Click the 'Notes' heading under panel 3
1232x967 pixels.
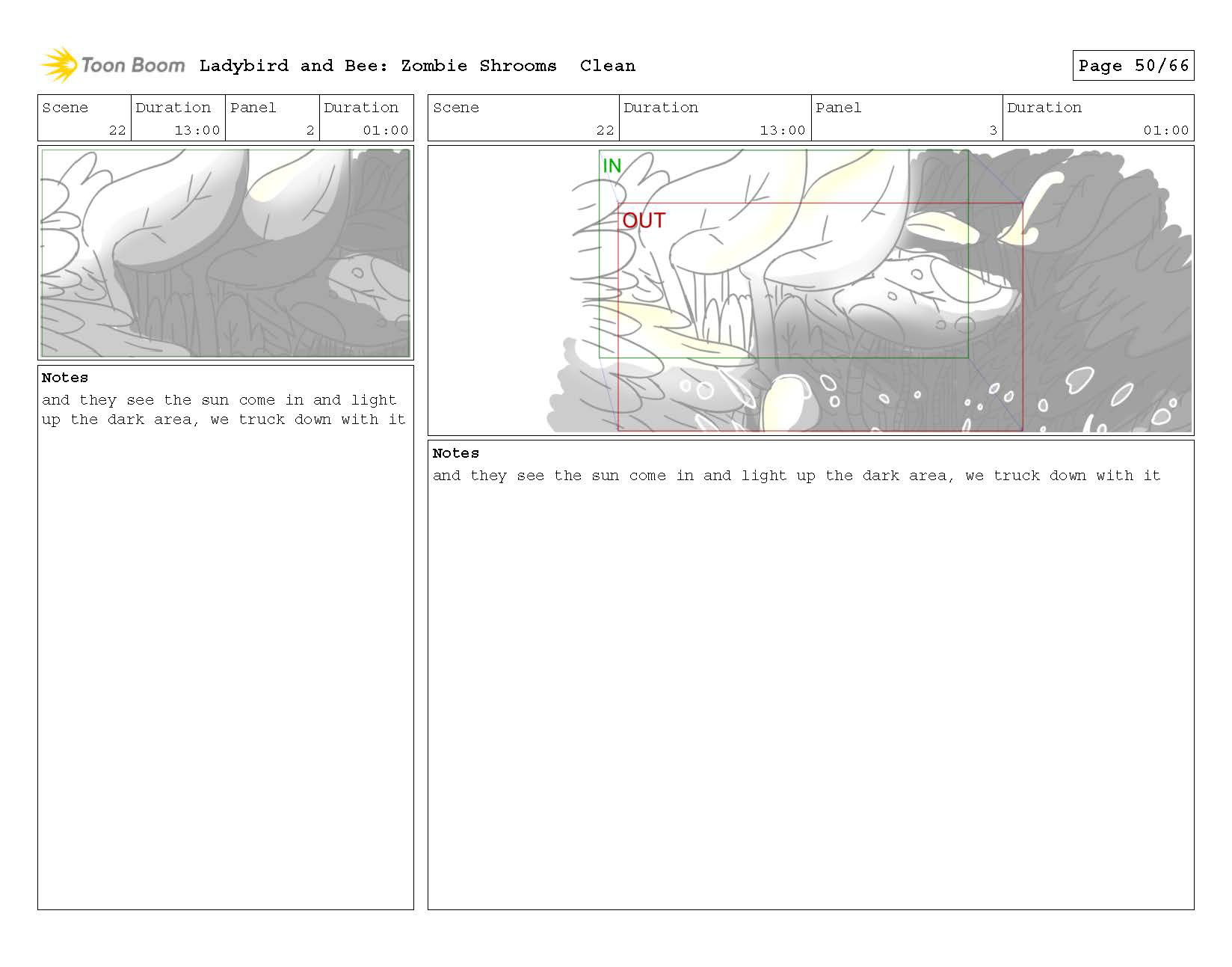click(x=456, y=453)
